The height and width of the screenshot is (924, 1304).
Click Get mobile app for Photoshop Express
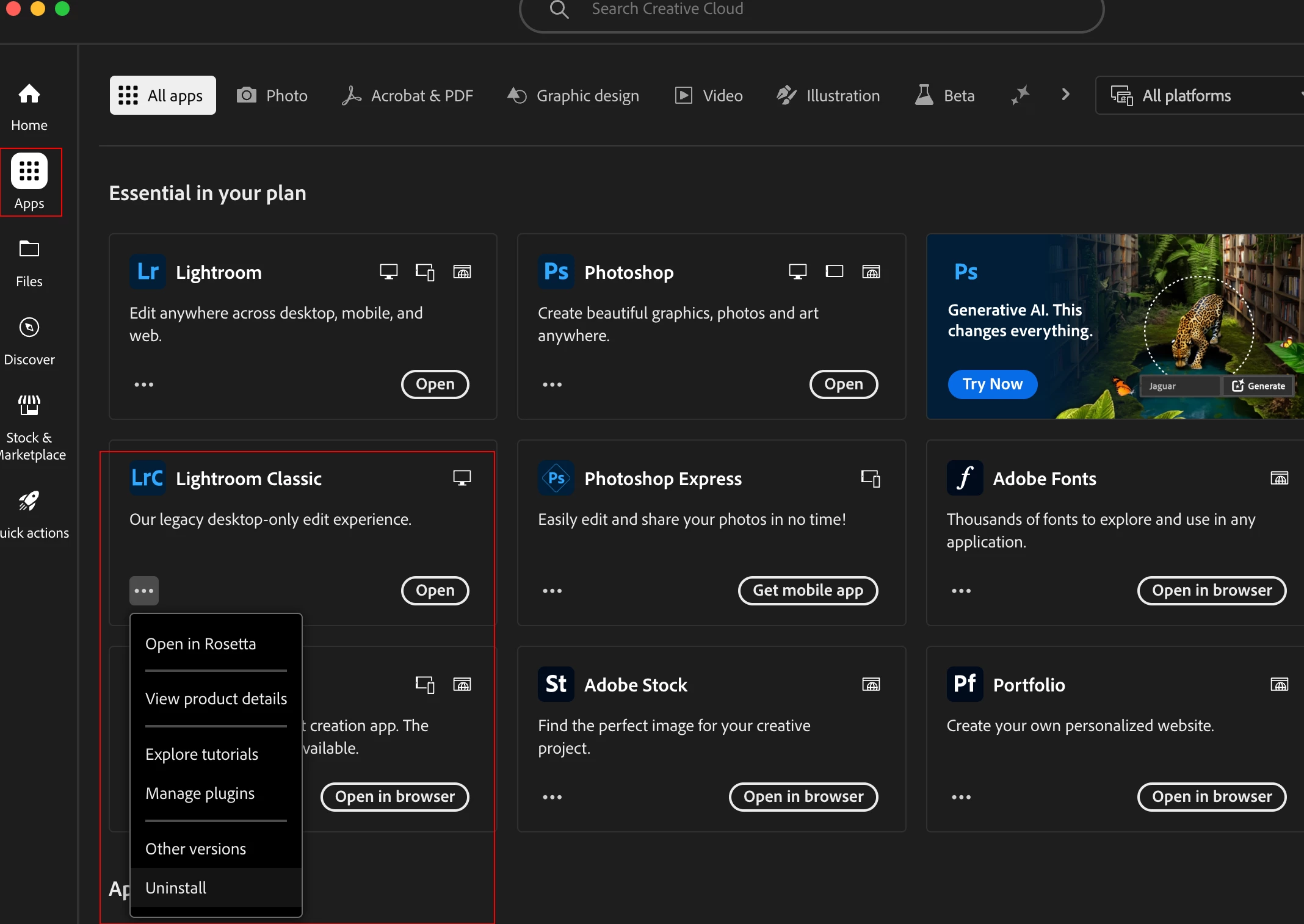(x=807, y=590)
